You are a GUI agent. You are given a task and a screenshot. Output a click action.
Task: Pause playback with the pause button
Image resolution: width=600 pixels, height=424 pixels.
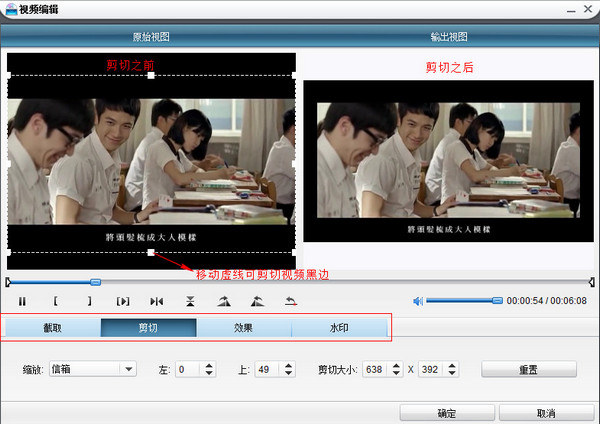[x=22, y=302]
